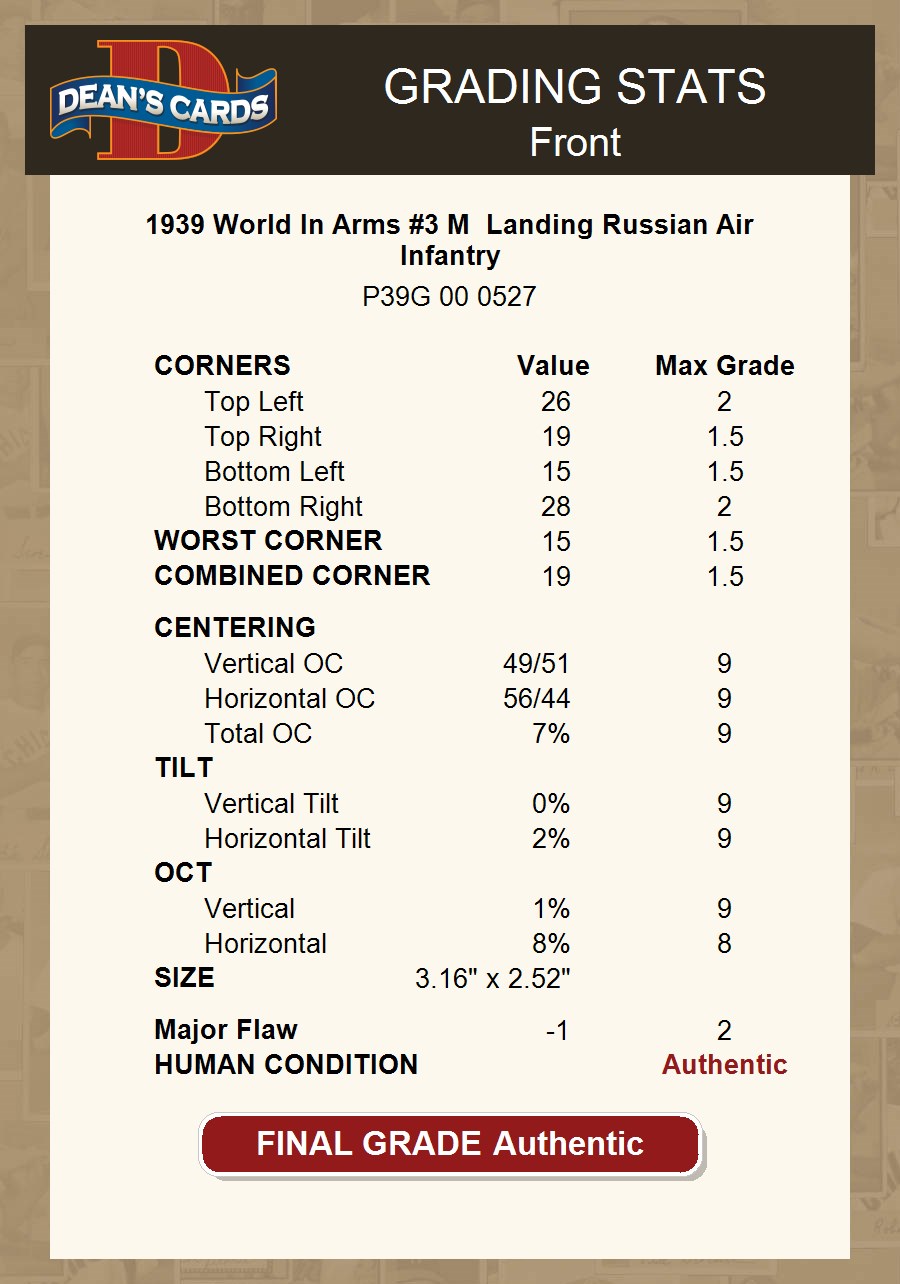The image size is (900, 1284).
Task: Click the OCT Horizontal max grade 8
Action: point(724,944)
